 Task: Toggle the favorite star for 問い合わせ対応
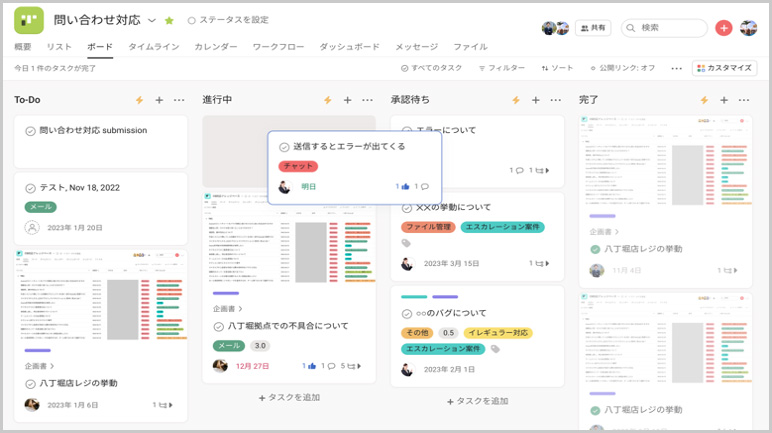[x=169, y=20]
